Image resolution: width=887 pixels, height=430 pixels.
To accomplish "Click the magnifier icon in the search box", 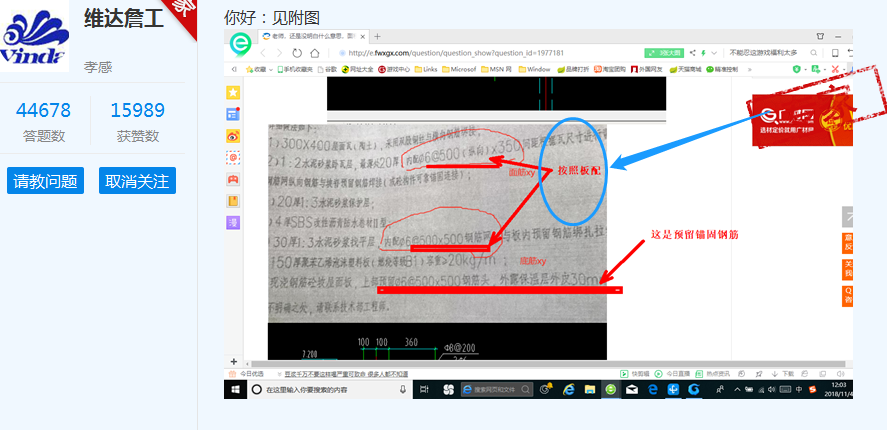I will (x=813, y=53).
